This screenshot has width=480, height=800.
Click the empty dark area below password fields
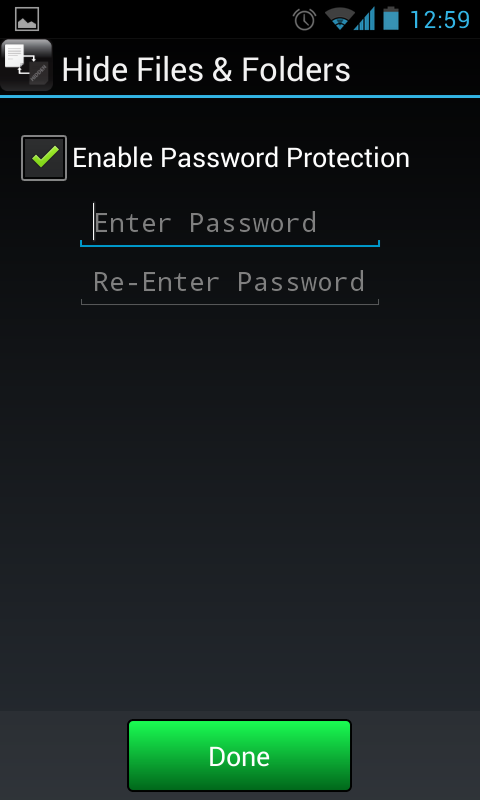[240, 505]
